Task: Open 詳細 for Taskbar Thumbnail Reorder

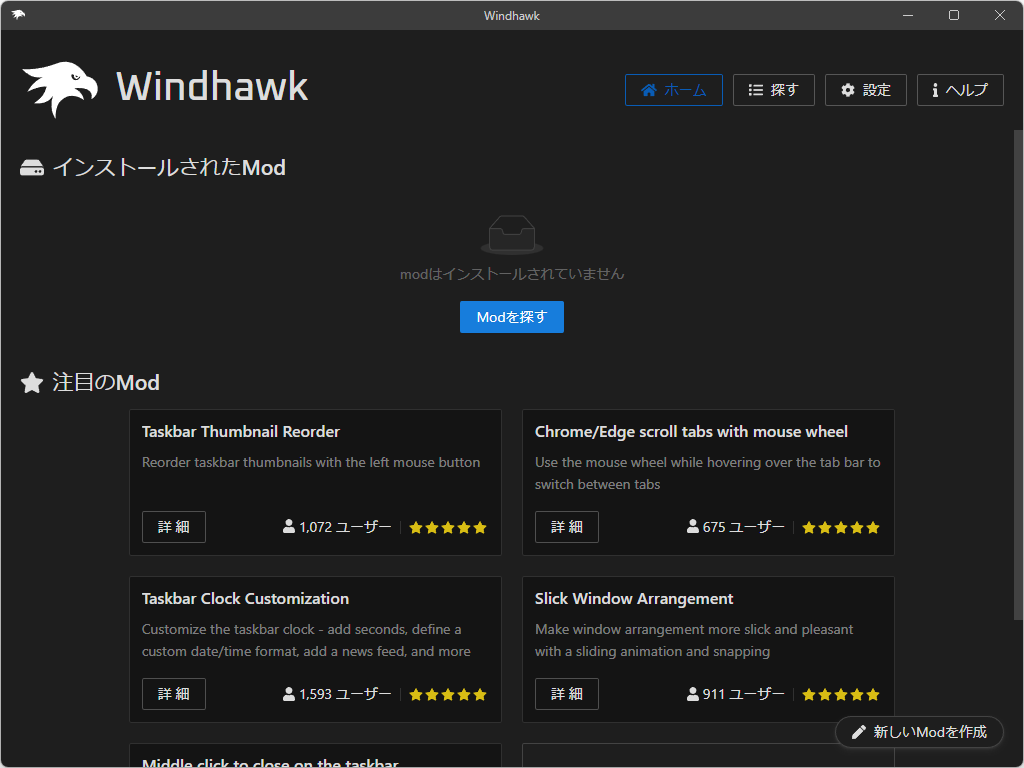Action: (173, 527)
